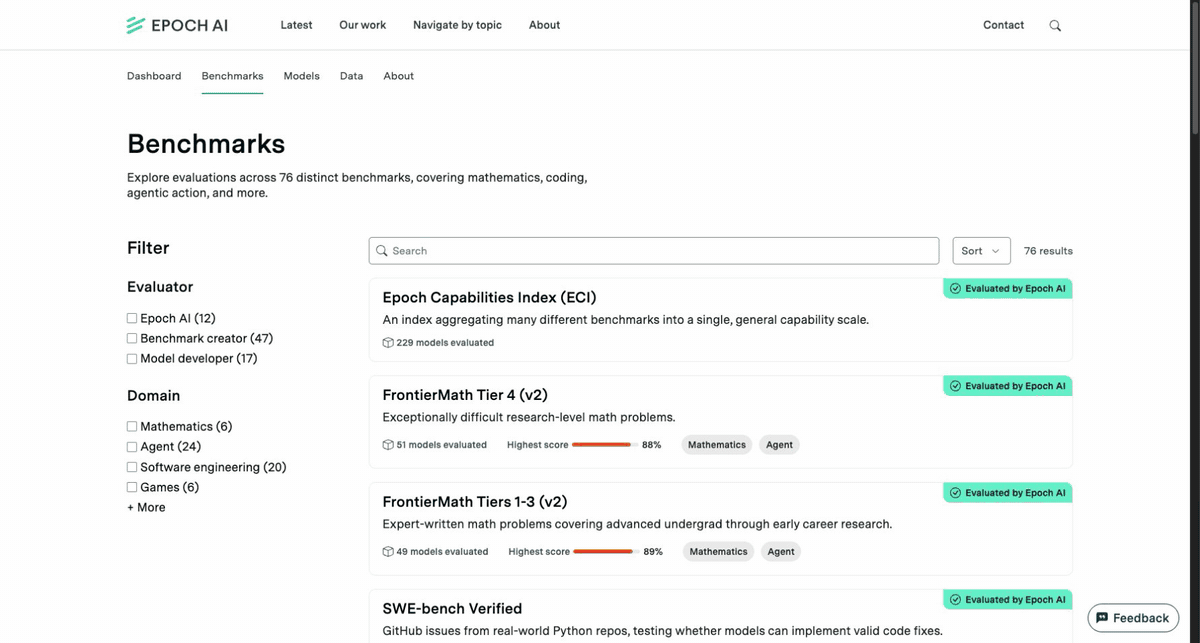Click the cube icon beside 51 models evaluated
This screenshot has height=643, width=1200.
point(388,445)
